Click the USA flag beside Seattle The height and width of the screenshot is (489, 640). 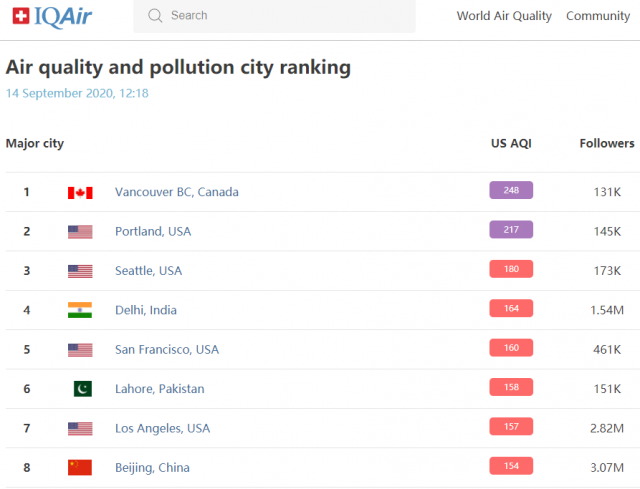(x=80, y=271)
